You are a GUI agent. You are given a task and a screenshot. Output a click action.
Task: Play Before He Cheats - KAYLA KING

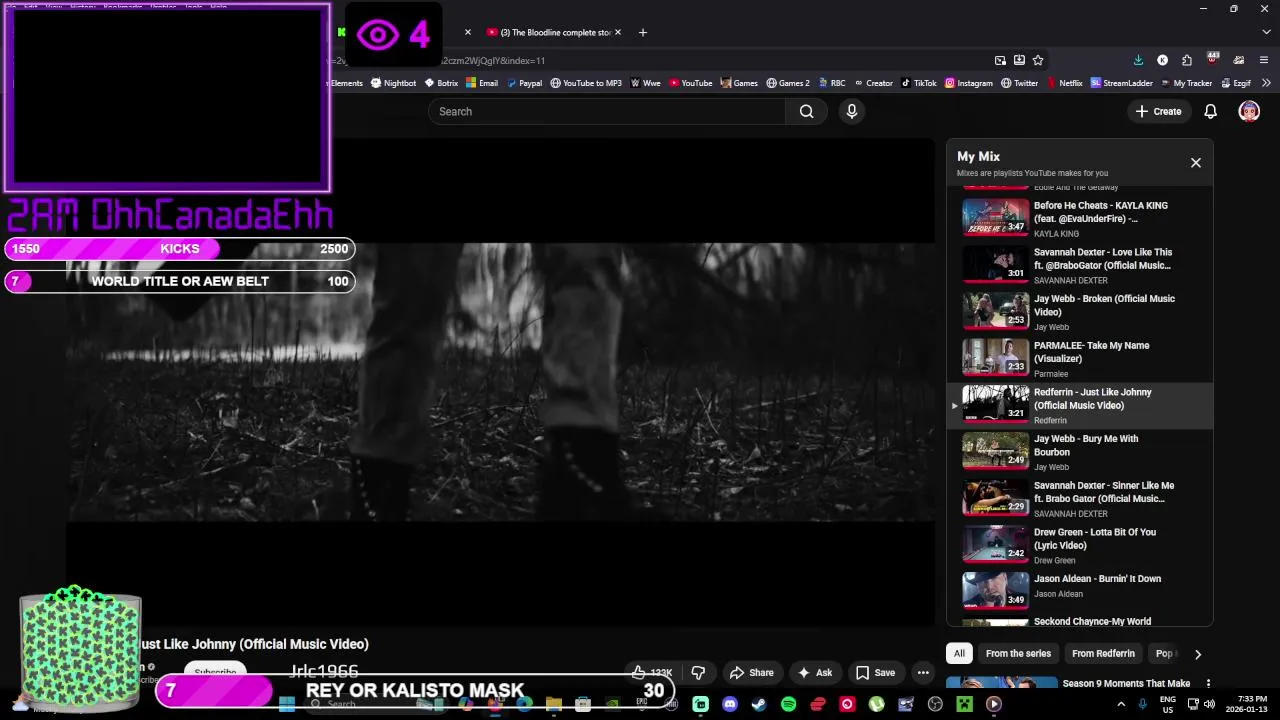1080,218
